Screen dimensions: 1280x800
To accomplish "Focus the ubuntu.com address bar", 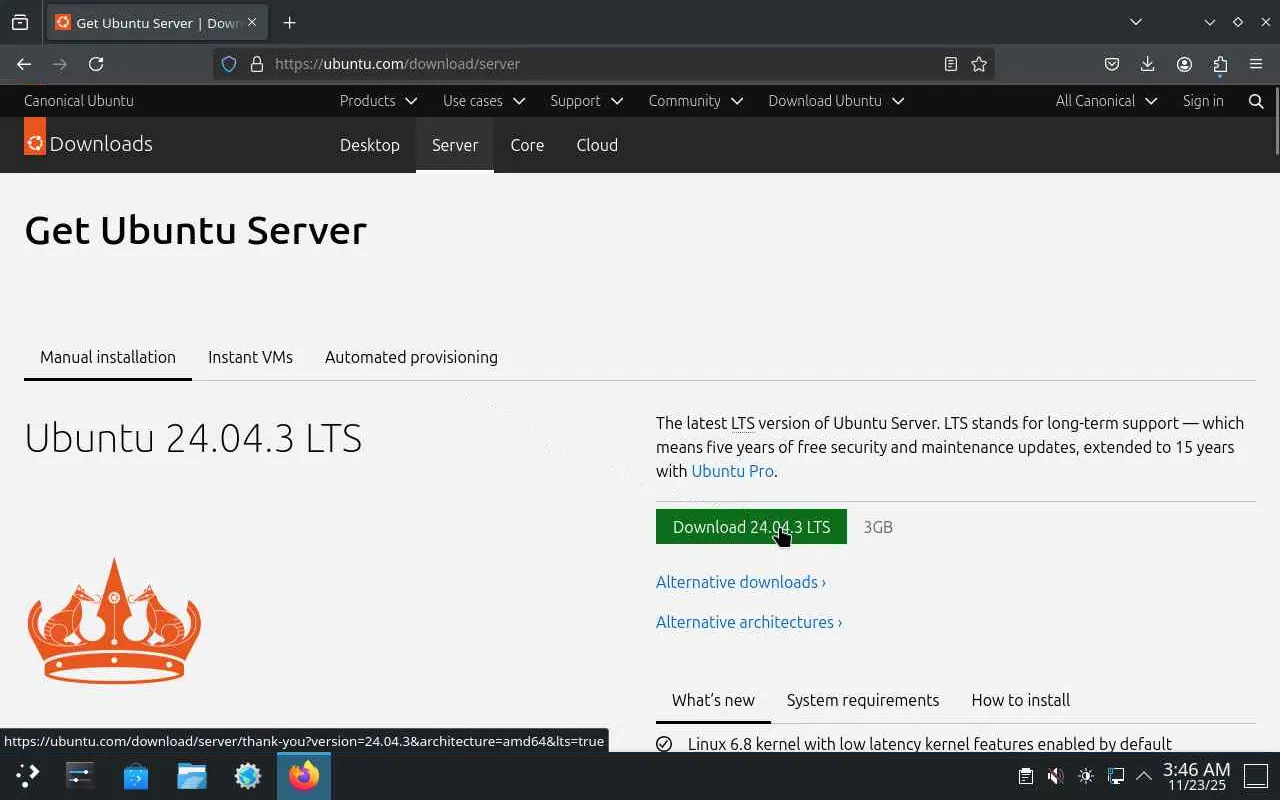I will click(604, 64).
